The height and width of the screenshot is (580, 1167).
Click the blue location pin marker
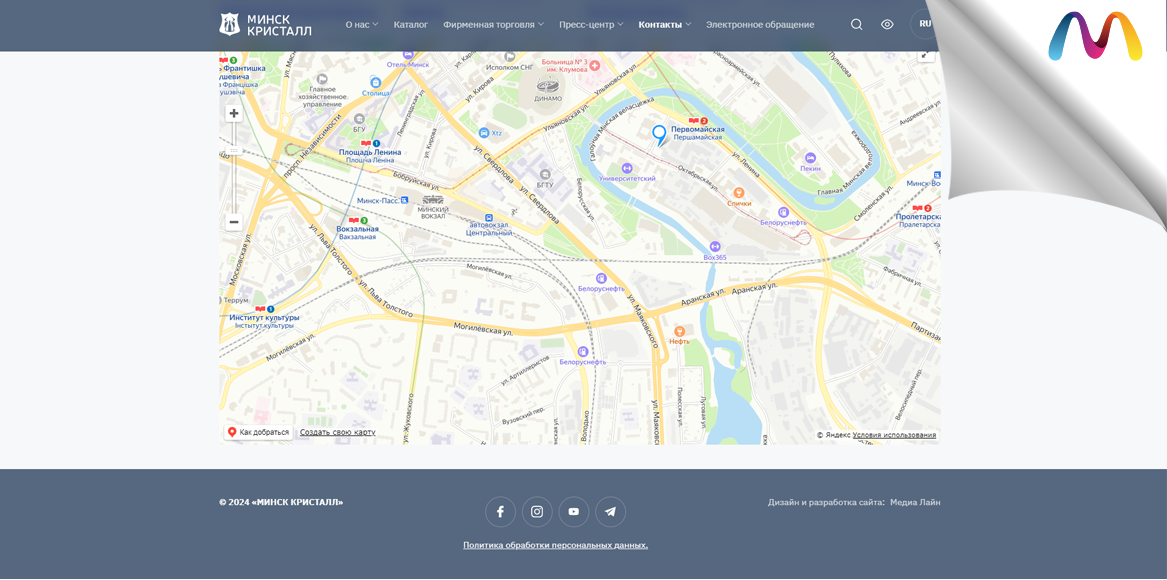click(x=659, y=135)
